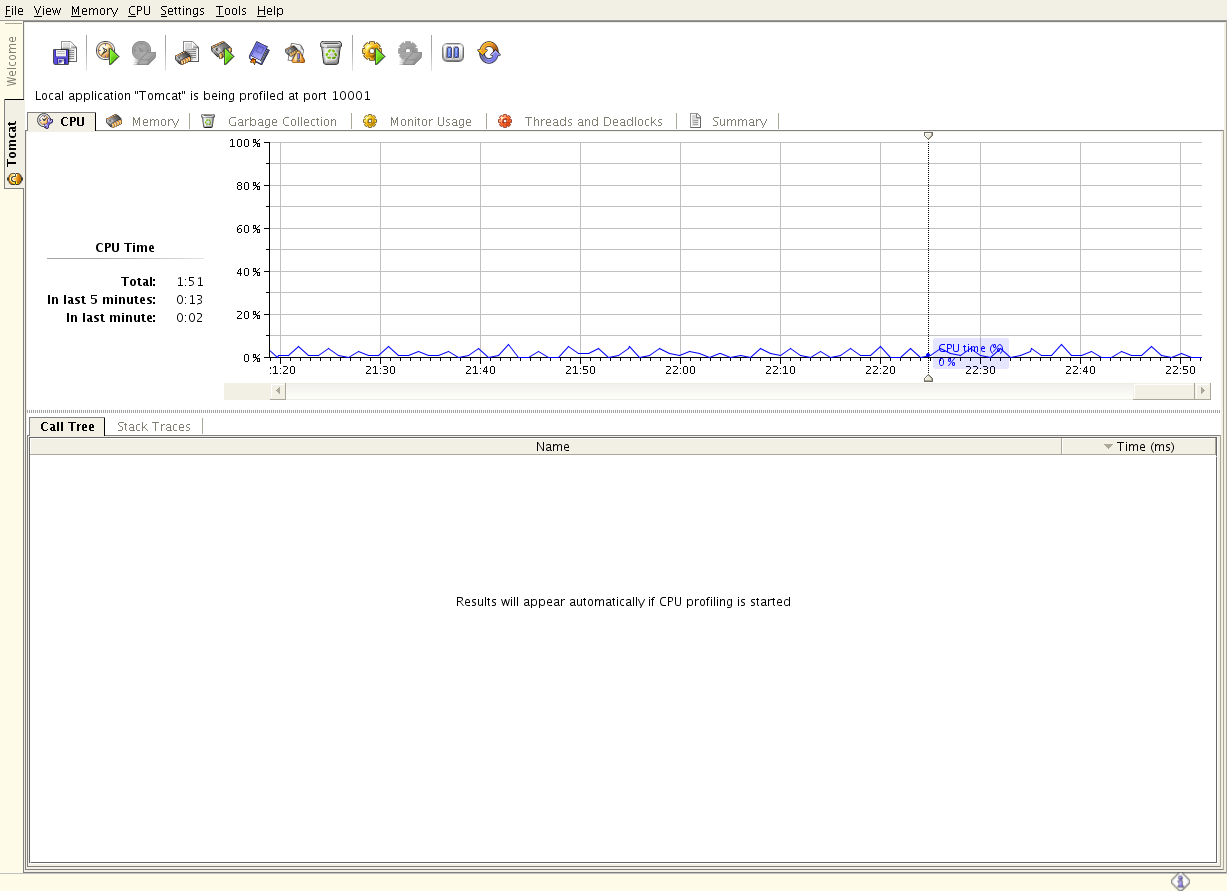
Task: Switch to the Garbage Collection tab
Action: (x=271, y=121)
